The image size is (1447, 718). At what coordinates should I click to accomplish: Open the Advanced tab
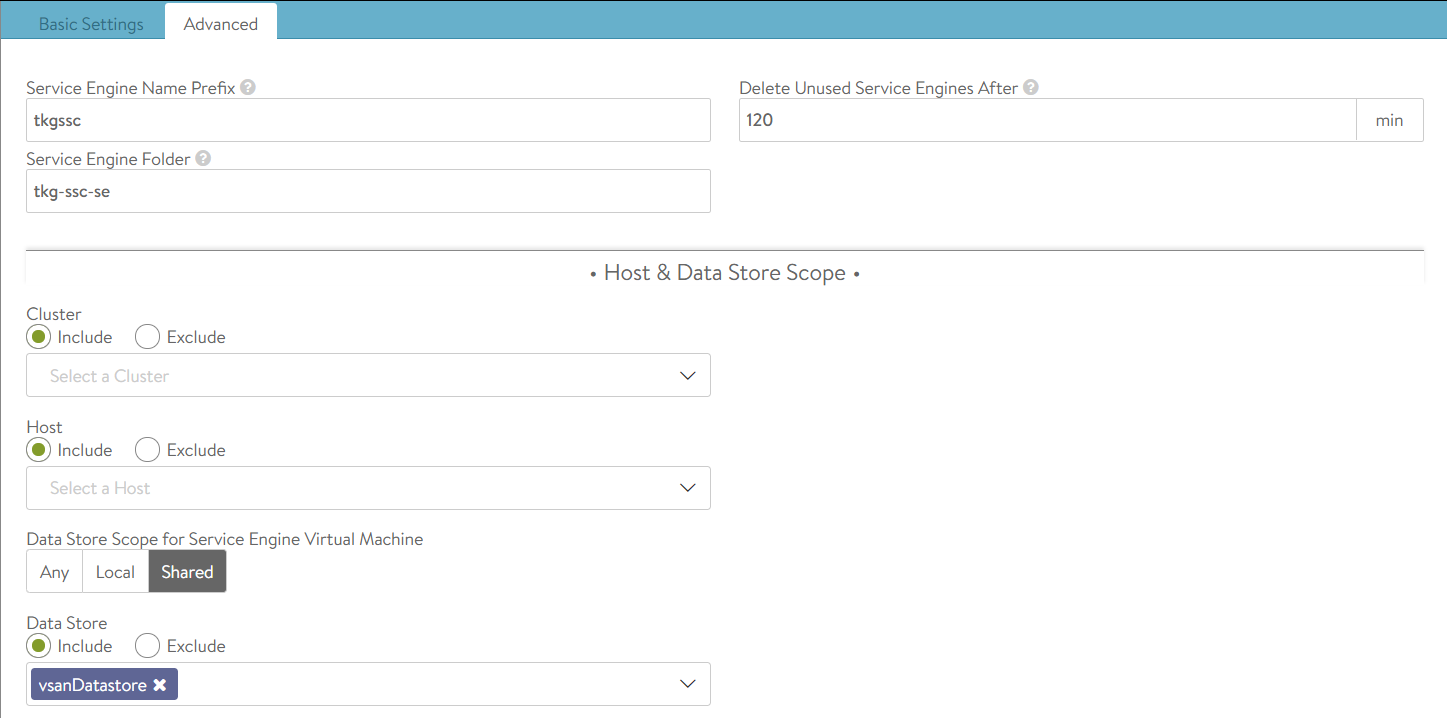[x=220, y=24]
